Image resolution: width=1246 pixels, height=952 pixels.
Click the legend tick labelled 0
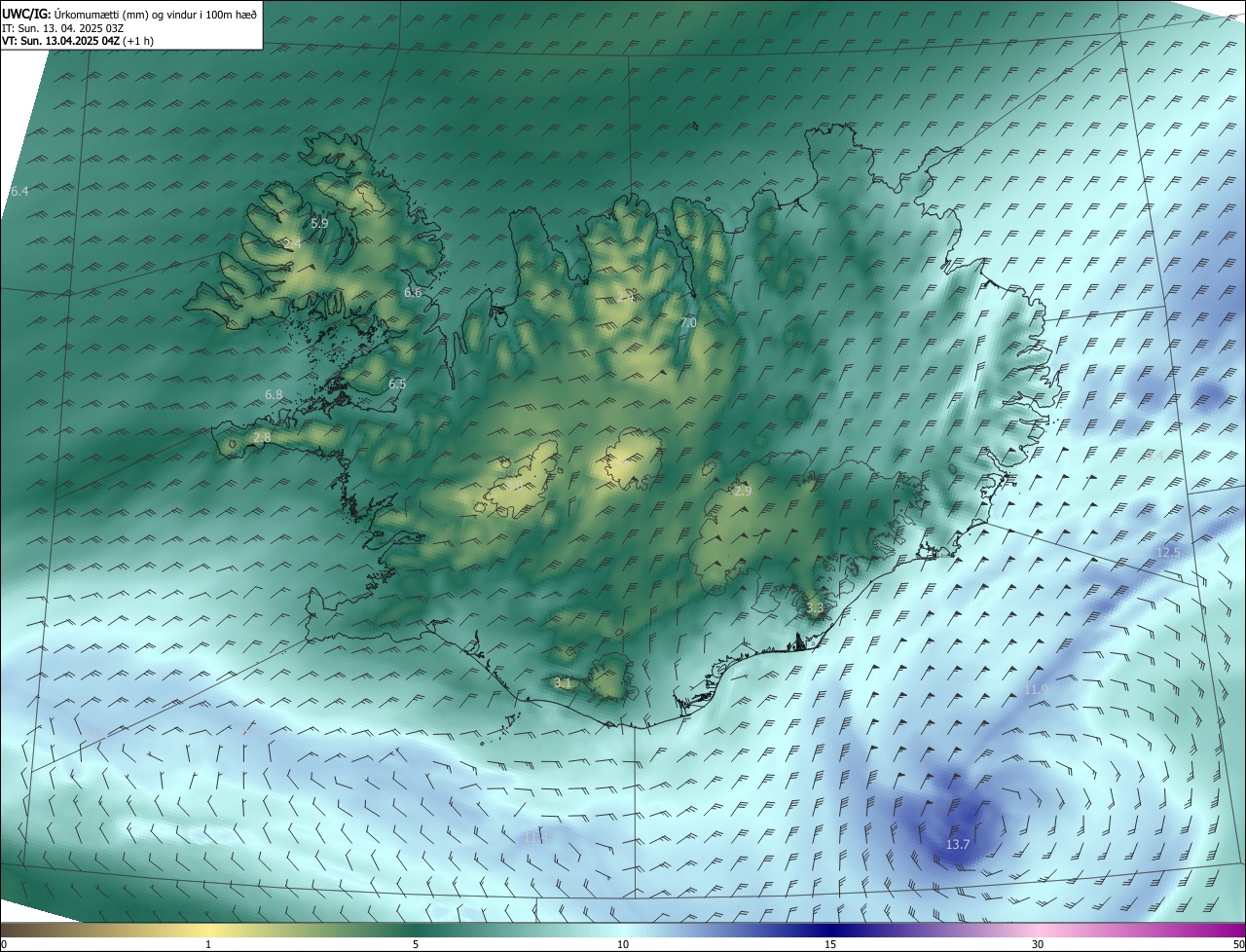tap(4, 944)
